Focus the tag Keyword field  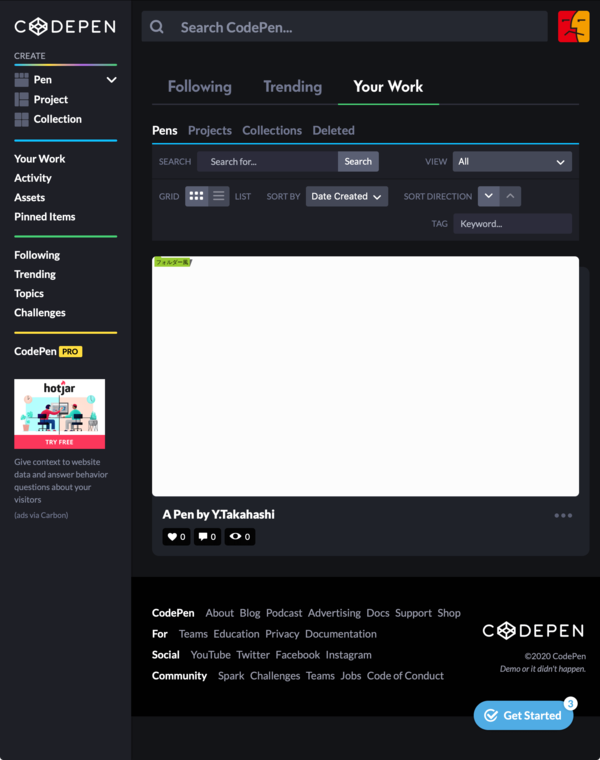point(512,223)
